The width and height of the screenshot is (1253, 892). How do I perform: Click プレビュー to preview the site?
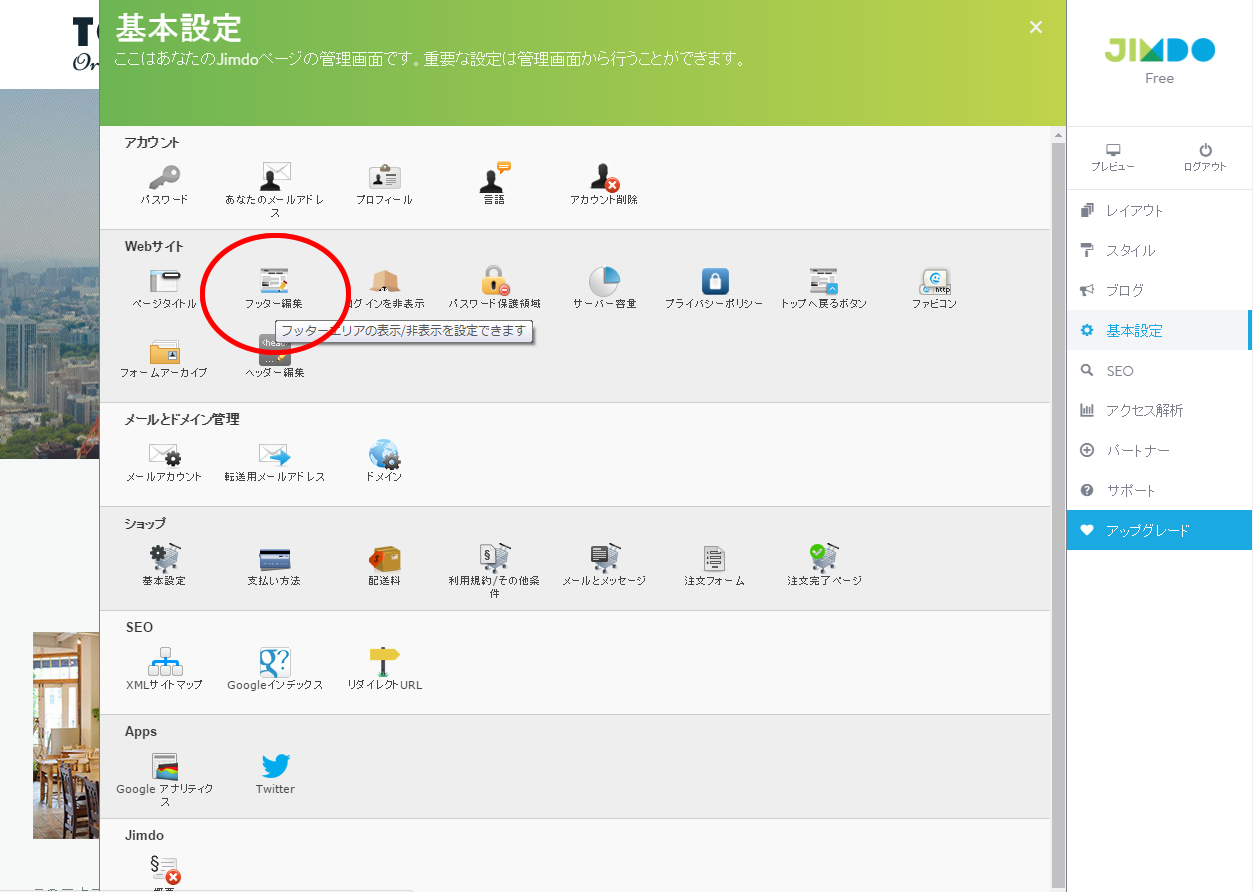point(1112,158)
